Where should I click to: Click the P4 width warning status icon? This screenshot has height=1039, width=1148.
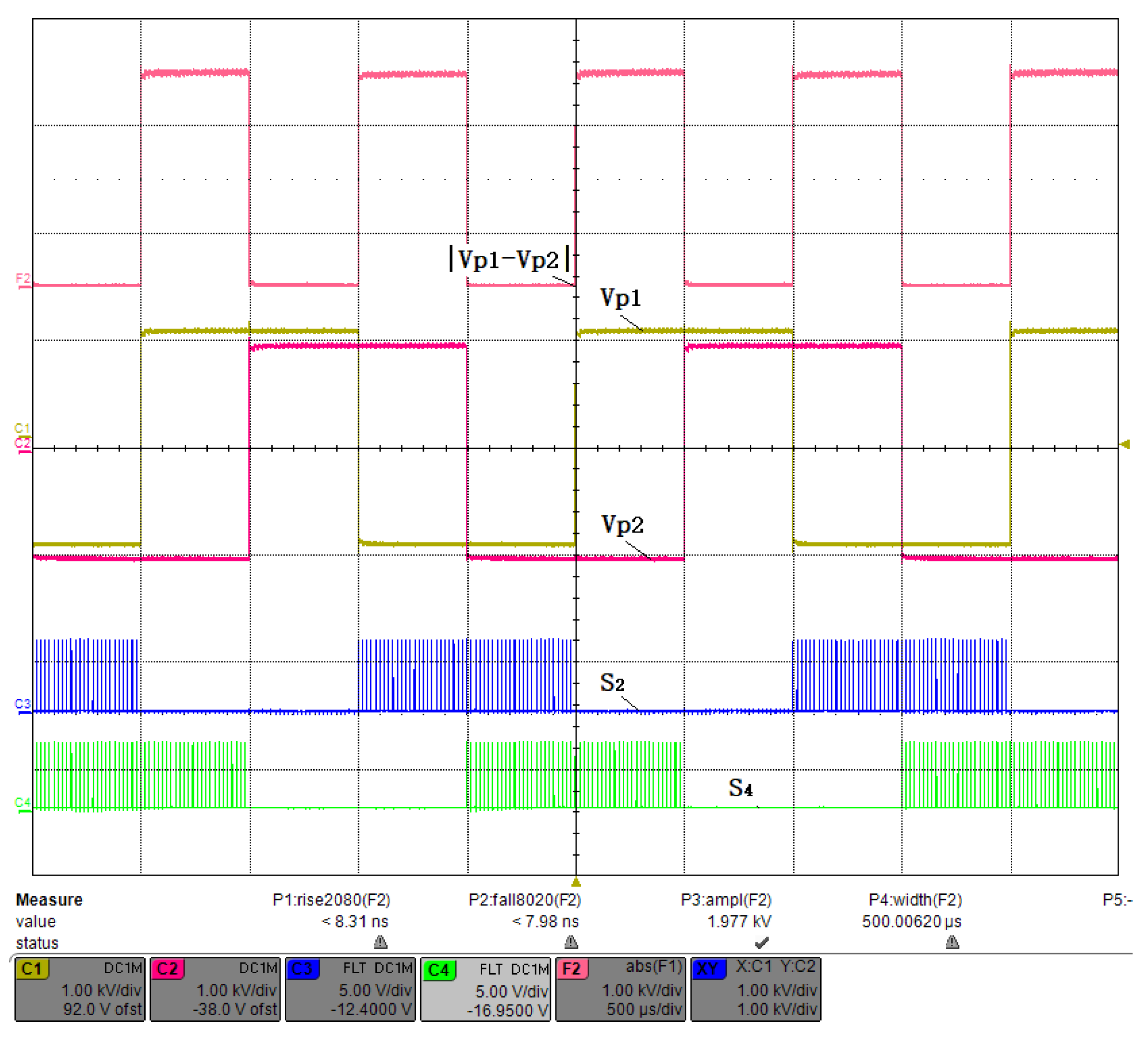click(952, 942)
